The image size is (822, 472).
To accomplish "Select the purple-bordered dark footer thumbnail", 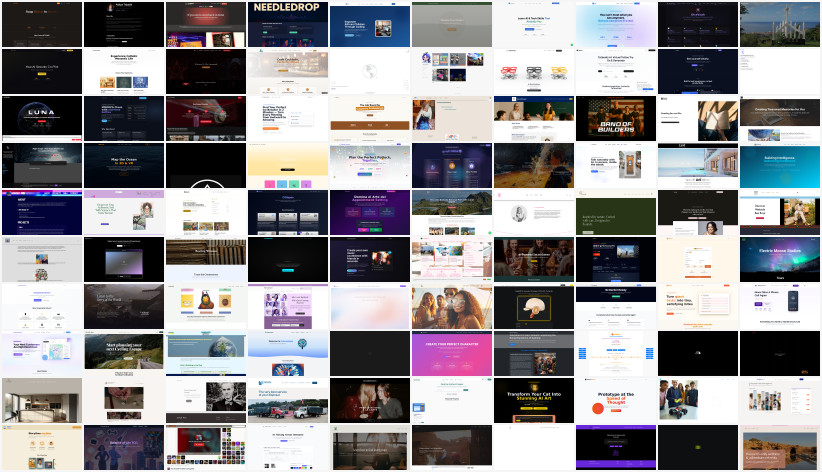I will 616,447.
